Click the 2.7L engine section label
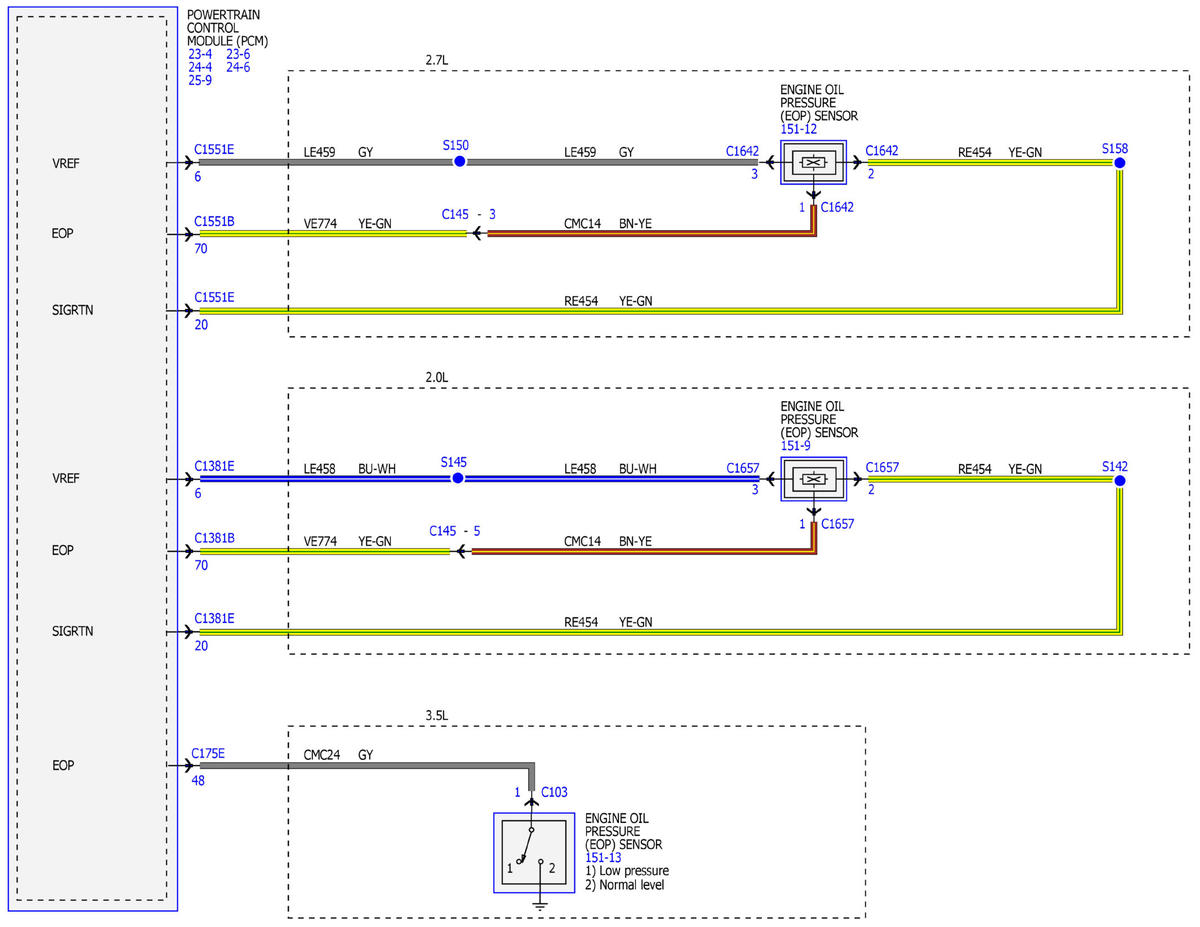 click(x=438, y=60)
